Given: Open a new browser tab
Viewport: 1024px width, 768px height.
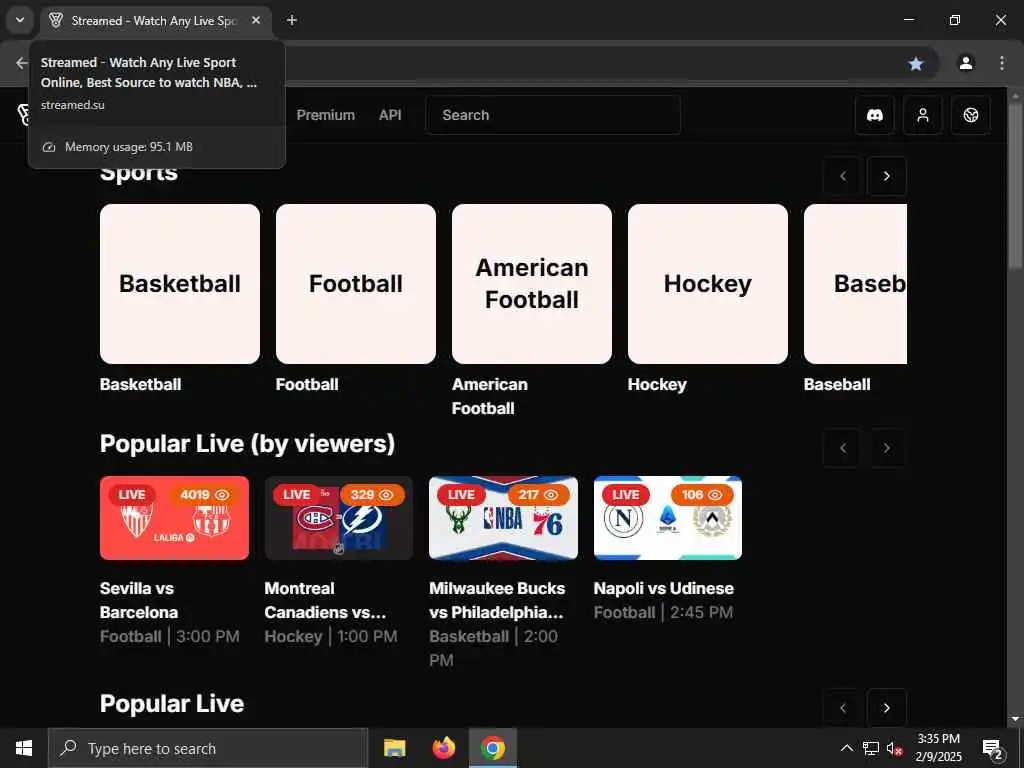Looking at the screenshot, I should [x=292, y=20].
